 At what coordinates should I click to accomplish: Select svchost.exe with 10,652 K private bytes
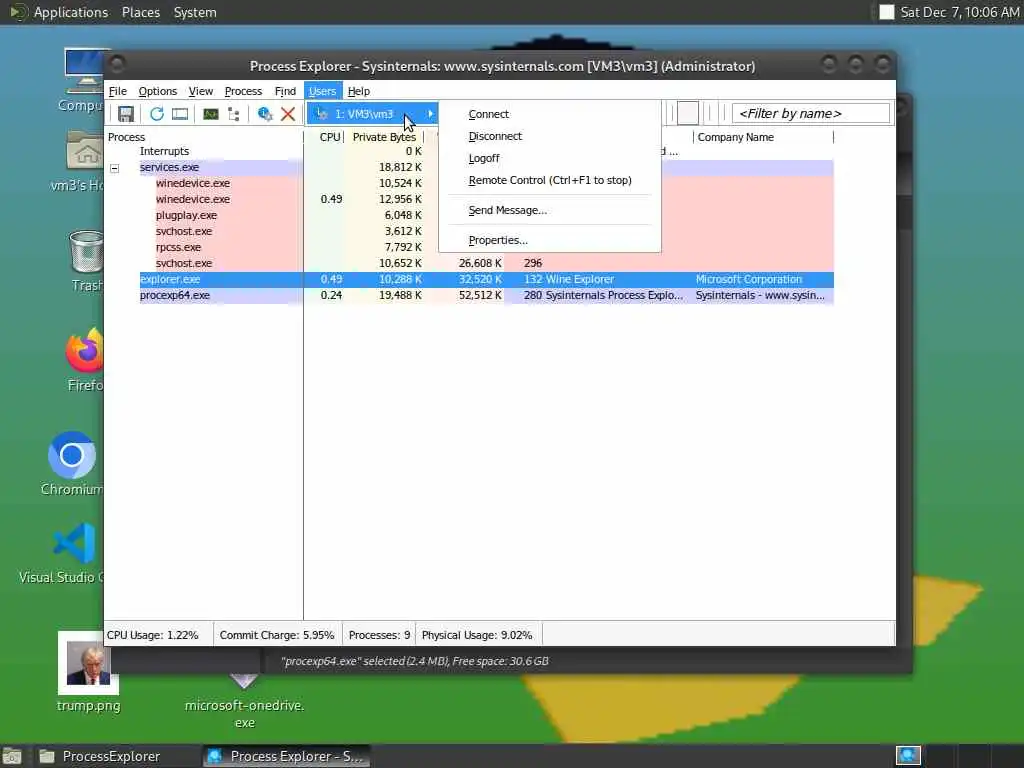click(470, 263)
